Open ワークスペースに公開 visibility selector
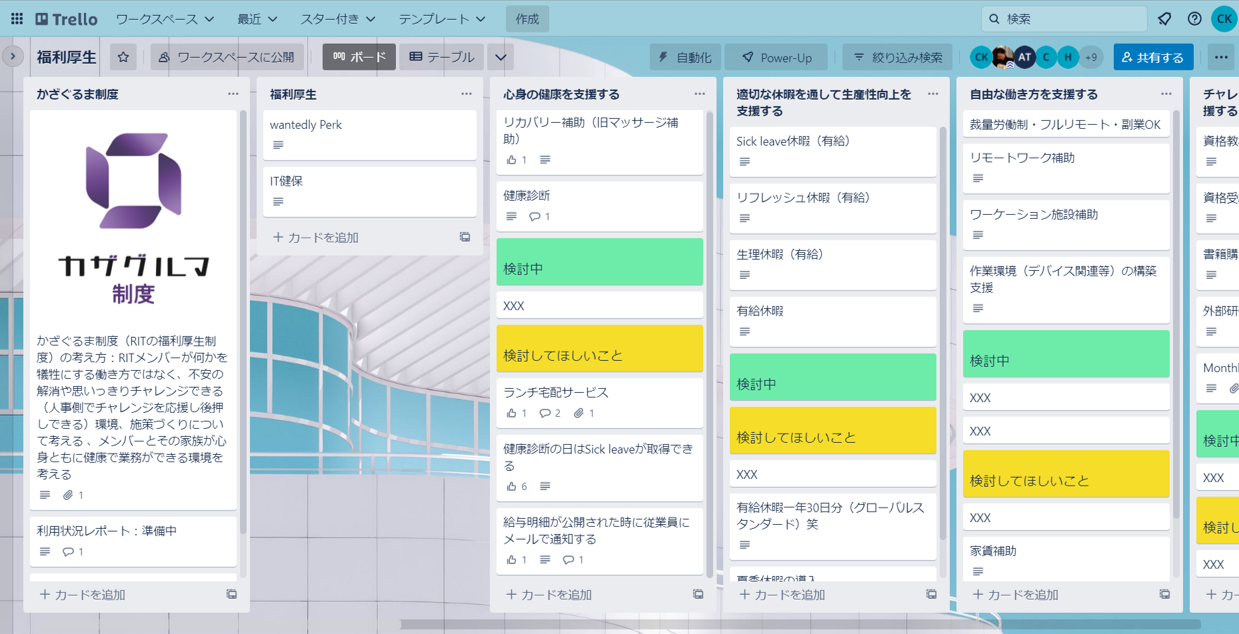Viewport: 1239px width, 634px height. (226, 57)
